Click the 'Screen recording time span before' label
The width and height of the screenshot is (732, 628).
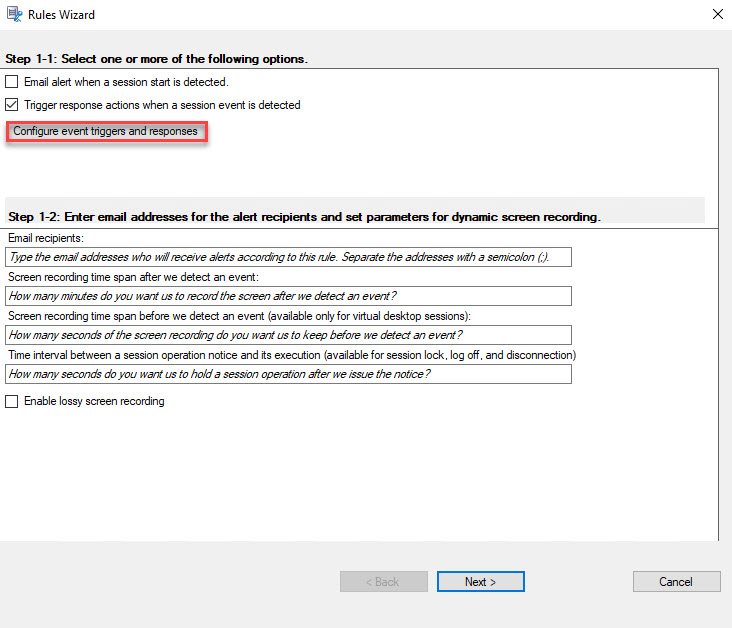tap(239, 316)
